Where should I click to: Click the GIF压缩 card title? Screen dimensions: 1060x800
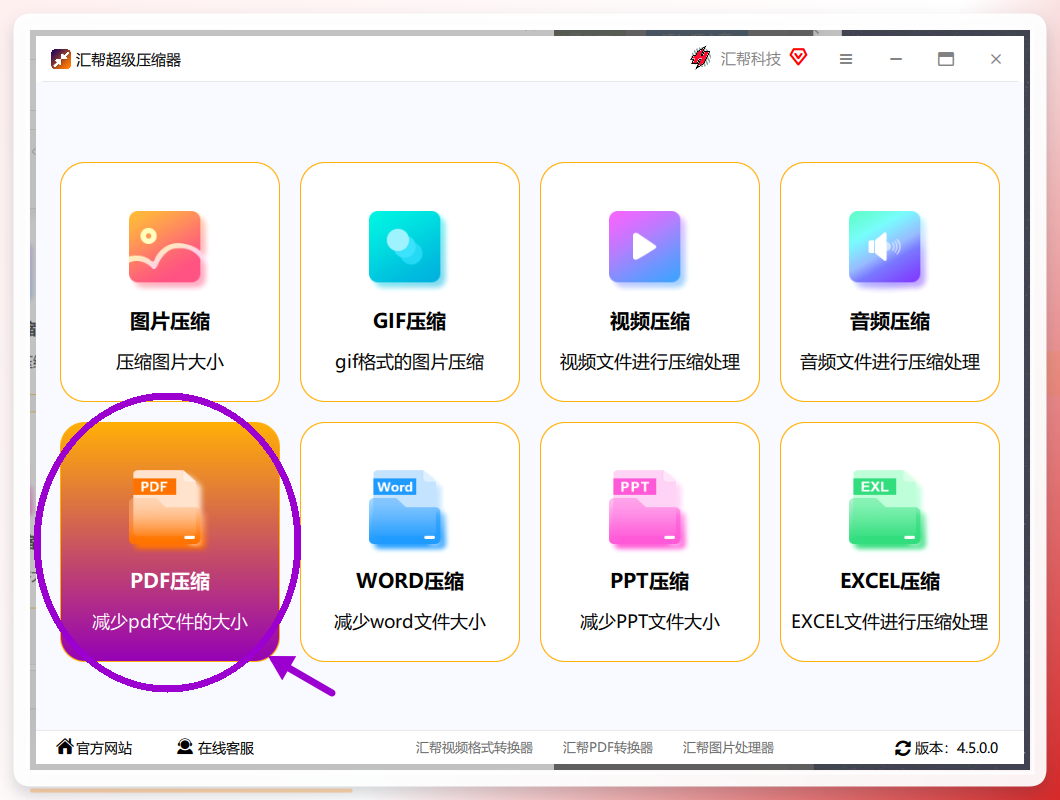click(410, 321)
